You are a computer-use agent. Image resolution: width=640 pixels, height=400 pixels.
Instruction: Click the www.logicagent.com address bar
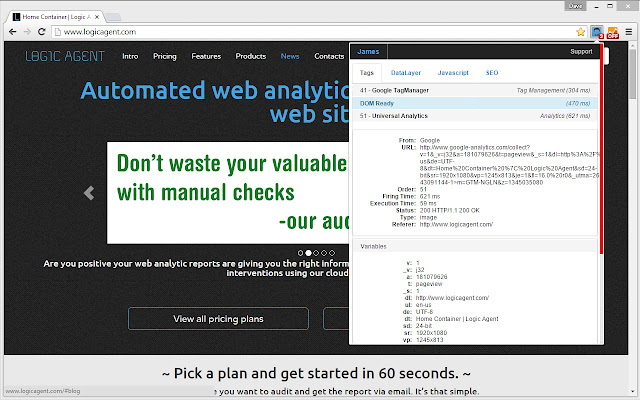314,32
